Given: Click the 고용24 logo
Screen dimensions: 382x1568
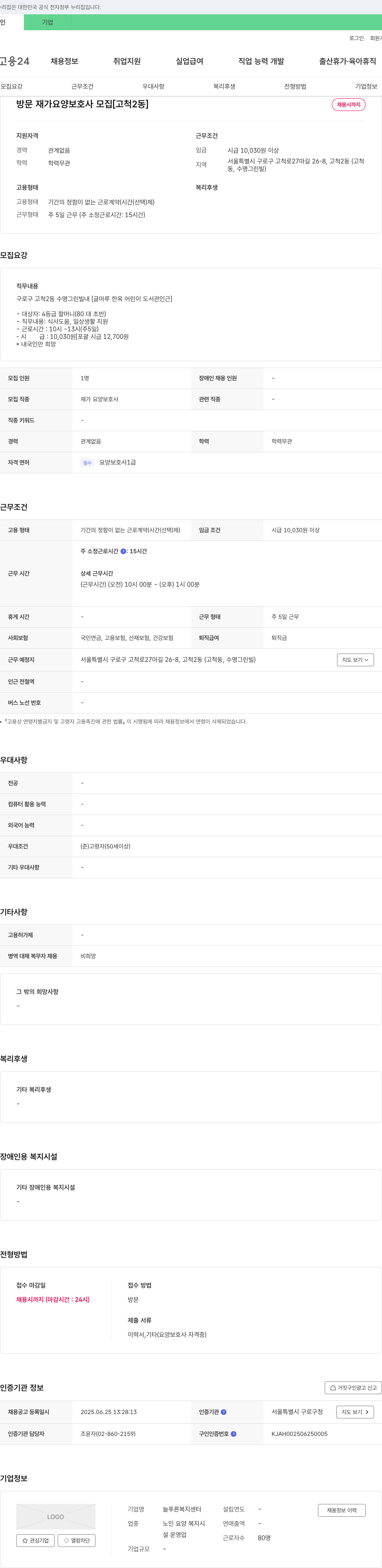Looking at the screenshot, I should [x=15, y=62].
